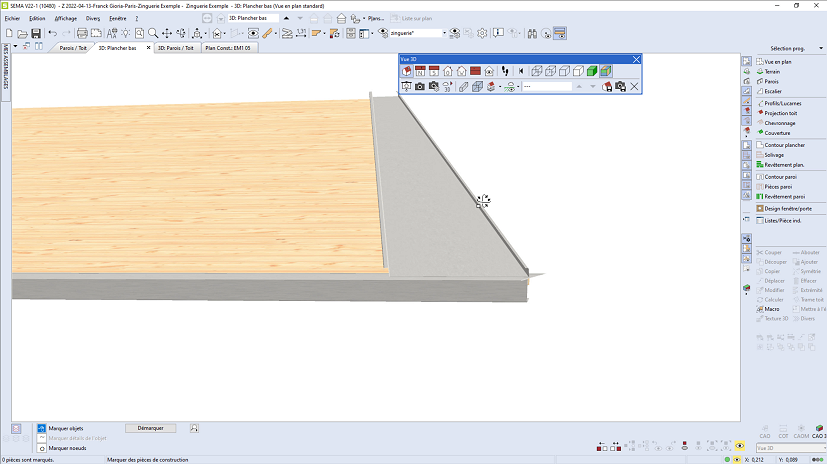Screen dimensions: 827x464
Task: Select Marquer objets radio option
Action: [42, 428]
